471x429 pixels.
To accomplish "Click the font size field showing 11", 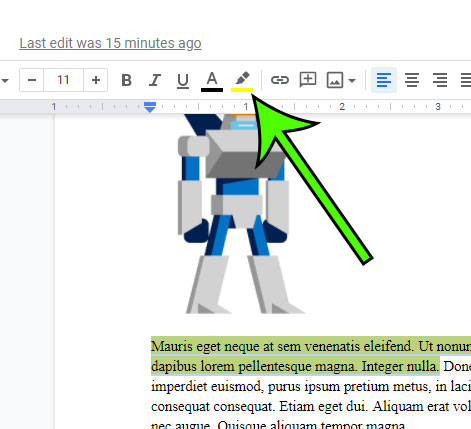I will [x=63, y=80].
